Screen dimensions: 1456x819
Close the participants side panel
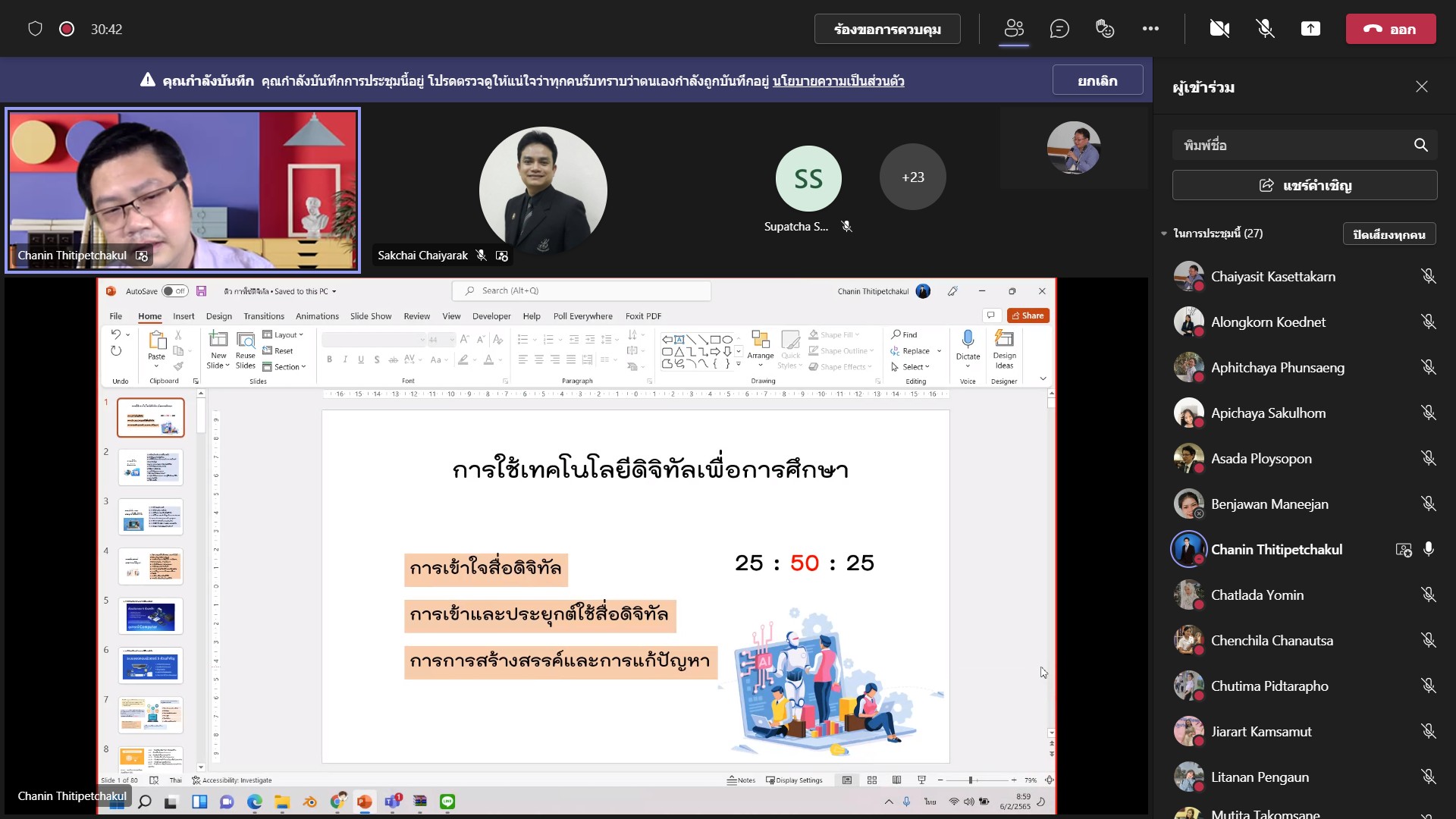1421,86
